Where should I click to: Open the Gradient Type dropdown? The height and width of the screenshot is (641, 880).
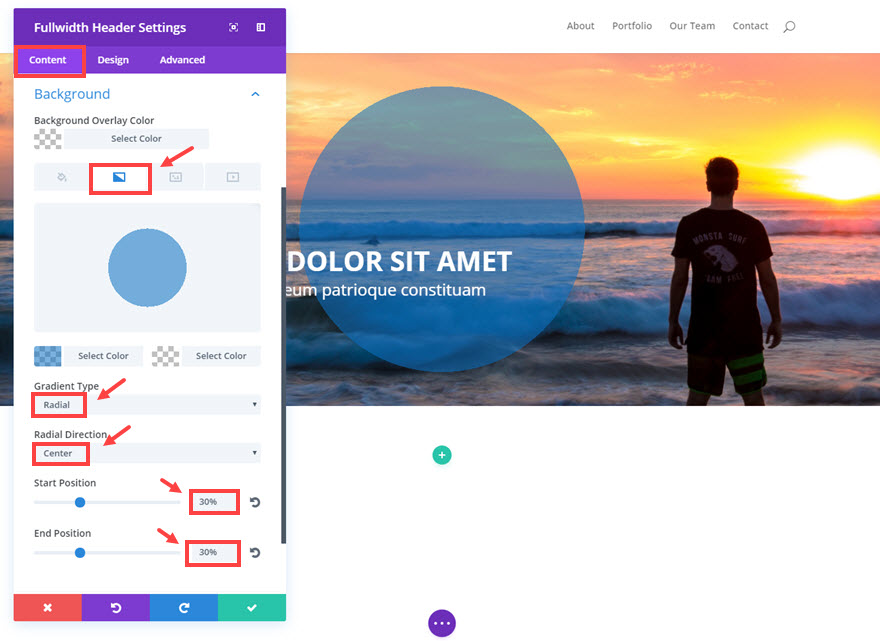[x=147, y=405]
